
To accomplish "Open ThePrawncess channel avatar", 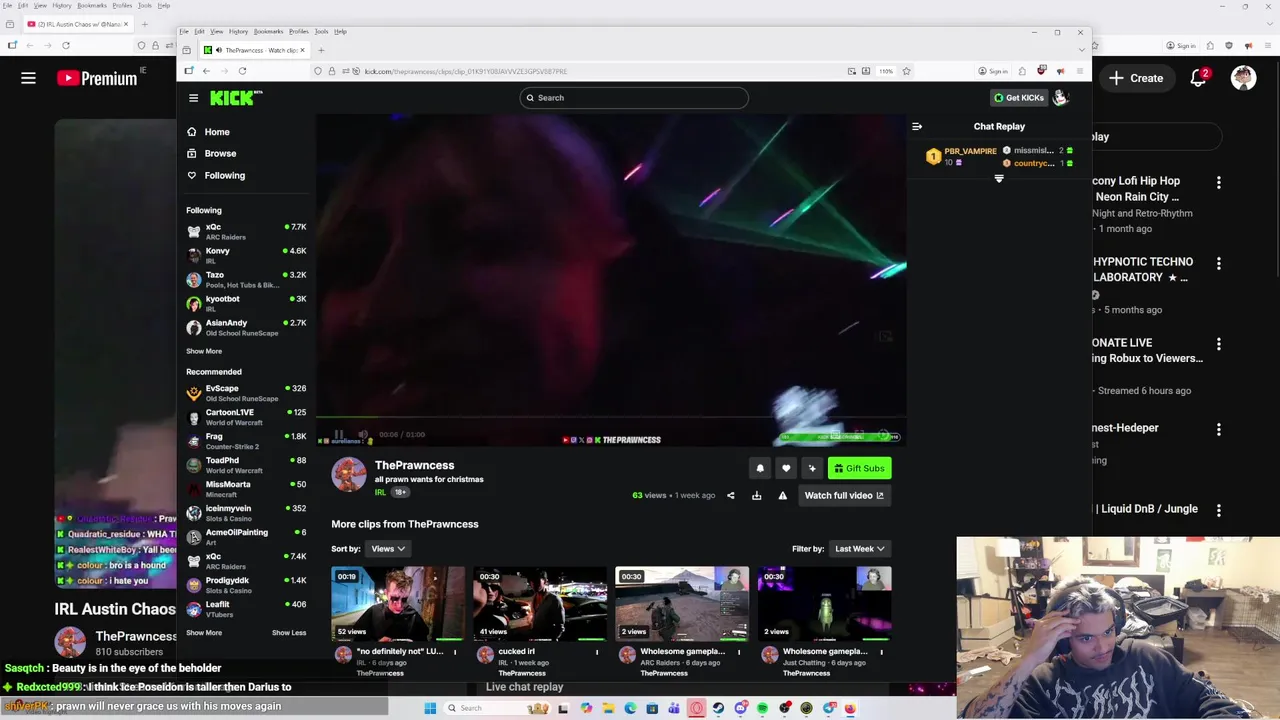I will point(349,475).
